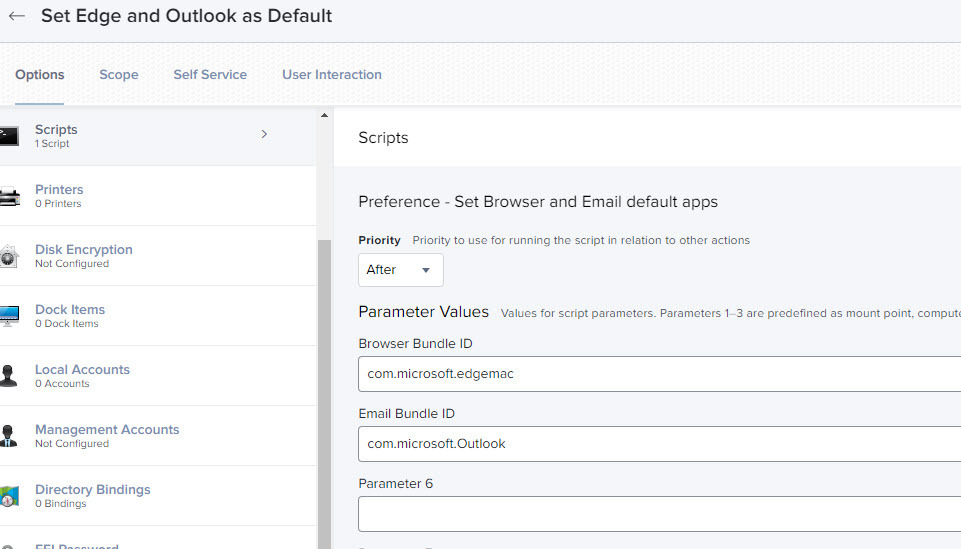
Task: Open the Management Accounts payload
Action: point(158,436)
